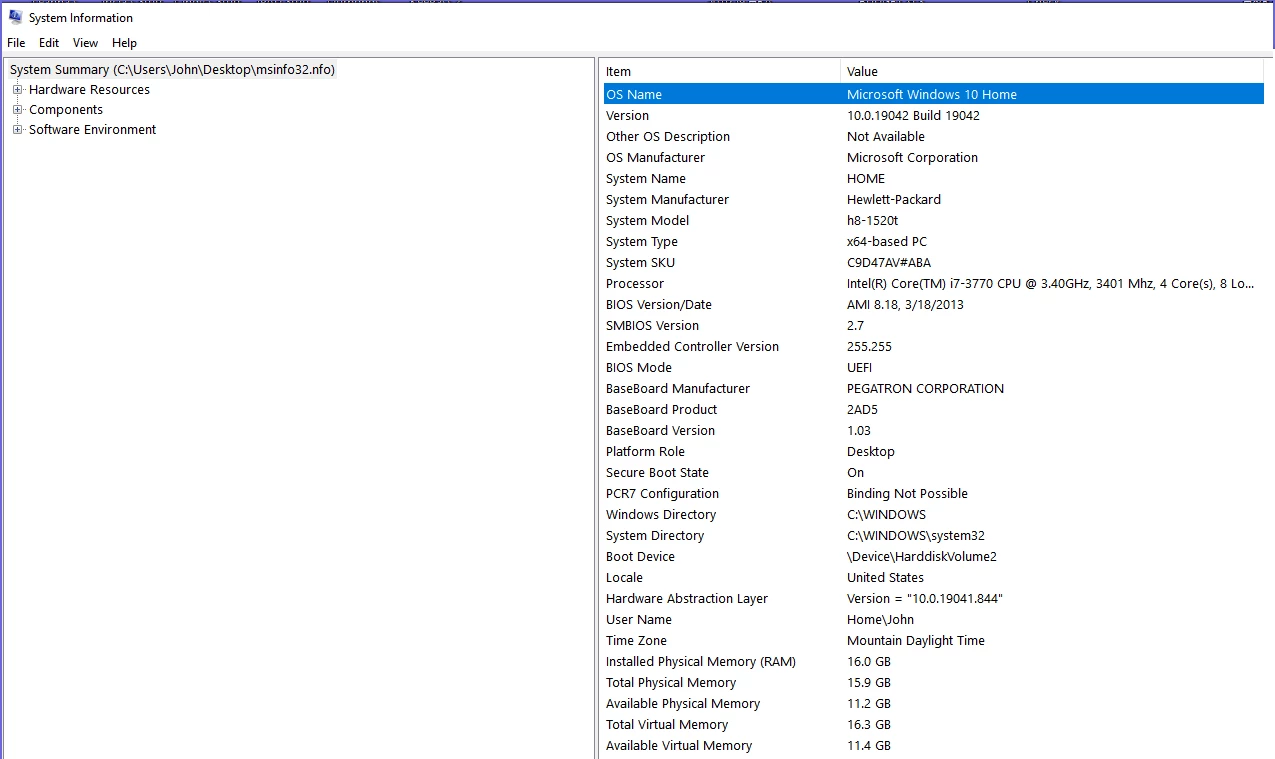Select the Windows Directory row
The width and height of the screenshot is (1275, 759).
[x=933, y=514]
